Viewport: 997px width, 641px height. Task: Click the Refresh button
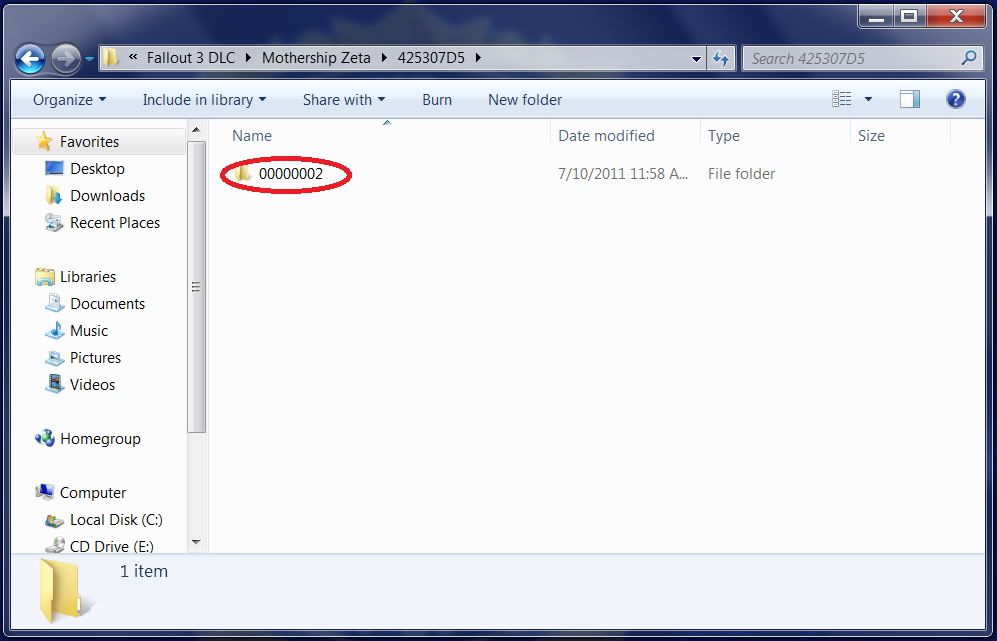[720, 59]
